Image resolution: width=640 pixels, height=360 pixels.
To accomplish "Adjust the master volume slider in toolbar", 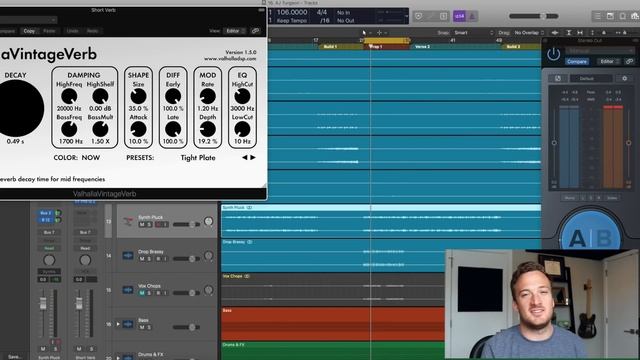I will tap(533, 16).
